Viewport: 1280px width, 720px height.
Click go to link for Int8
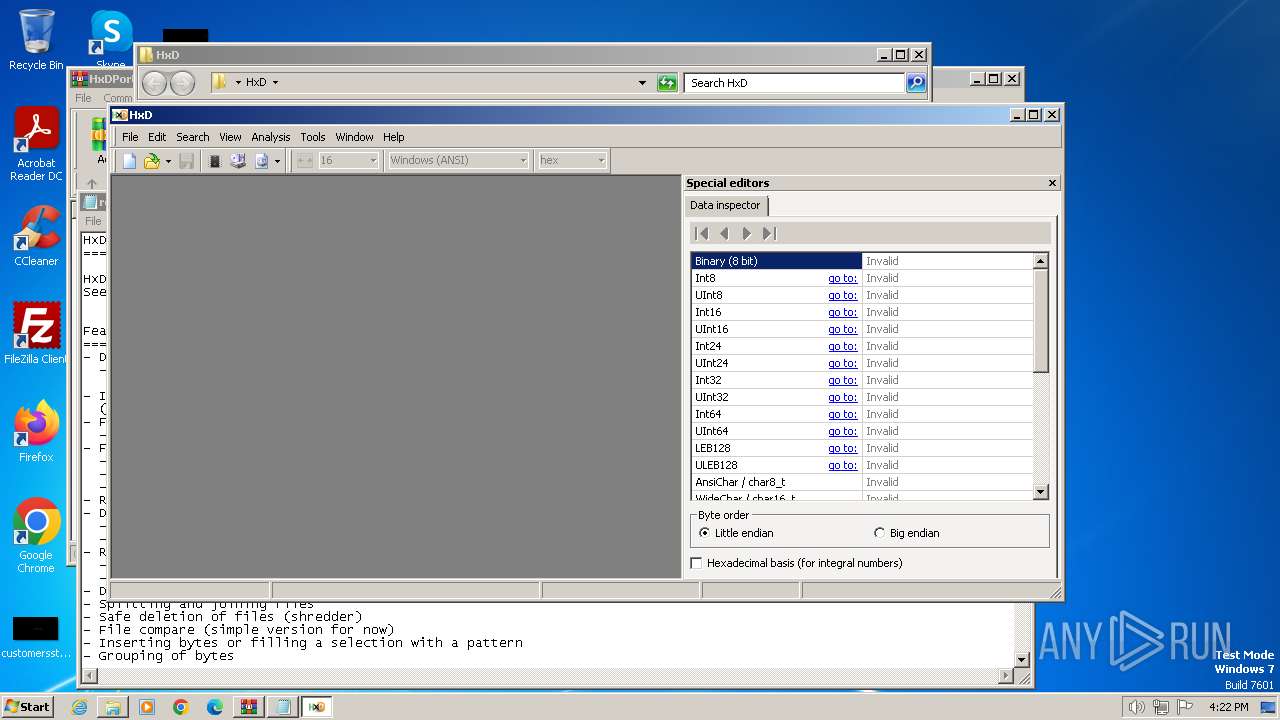tap(842, 278)
